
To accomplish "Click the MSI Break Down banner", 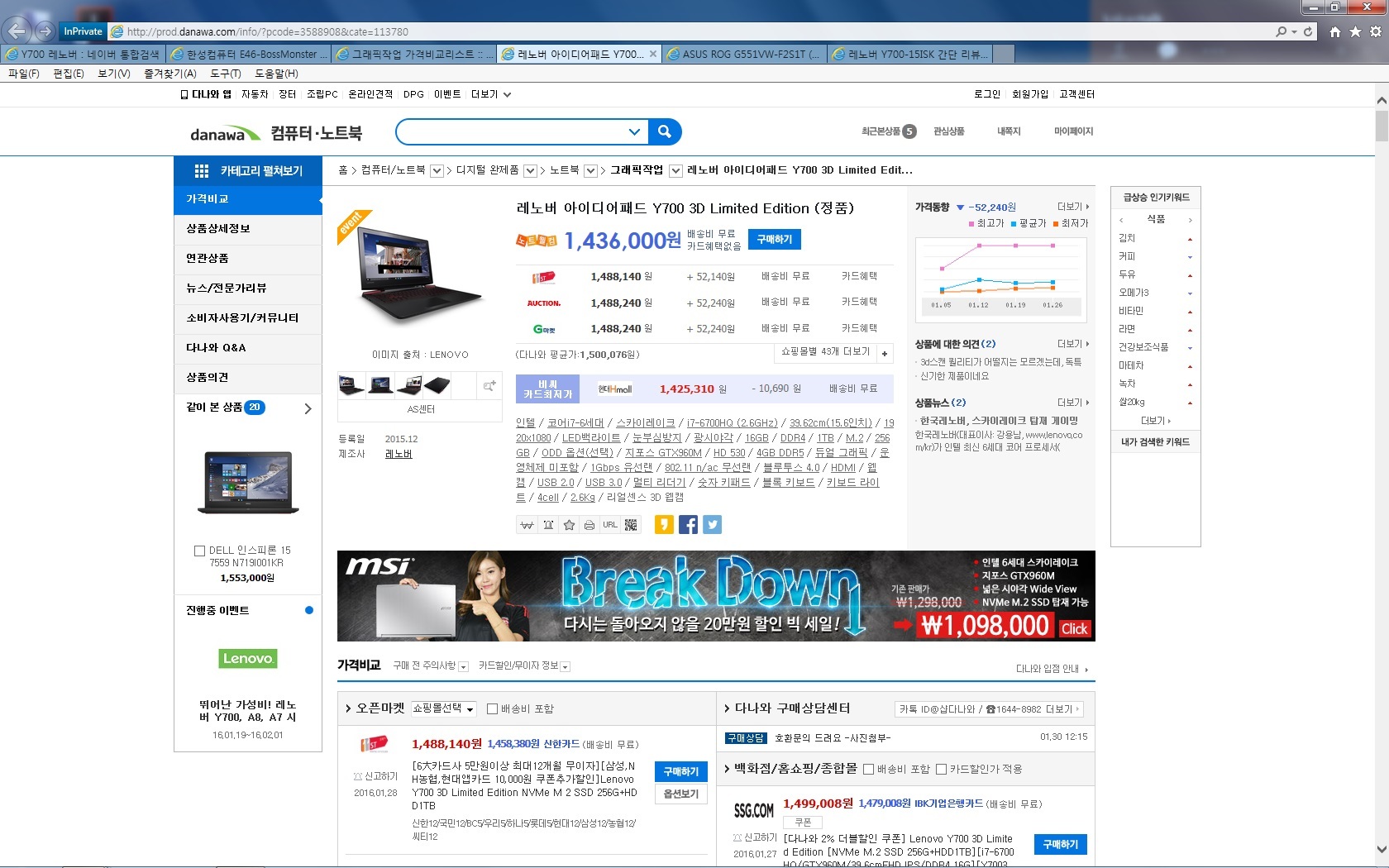I will point(716,596).
